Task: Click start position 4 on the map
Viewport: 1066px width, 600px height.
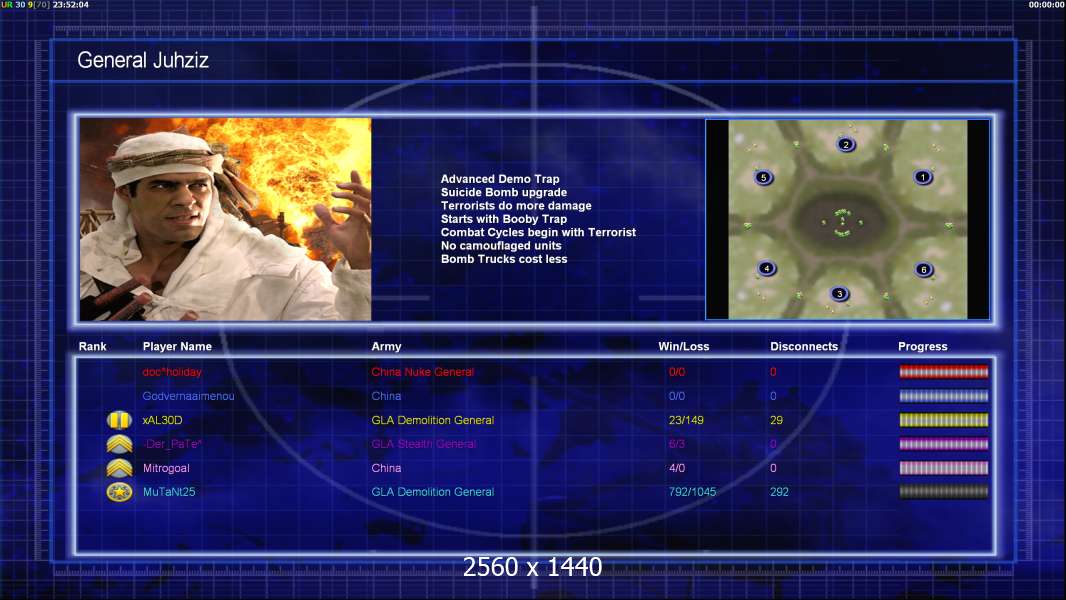Action: (766, 268)
